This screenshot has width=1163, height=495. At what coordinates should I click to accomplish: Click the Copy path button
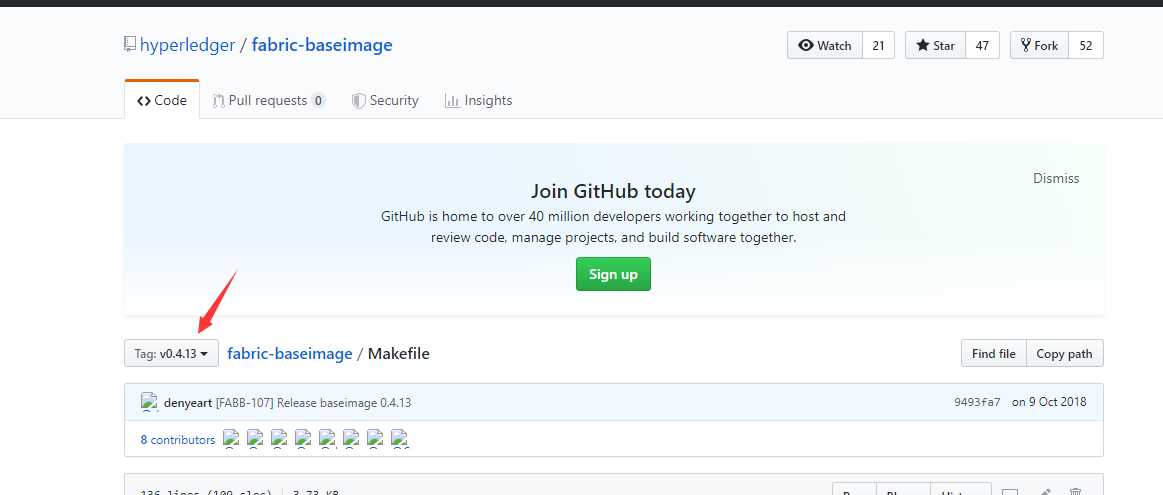1064,353
